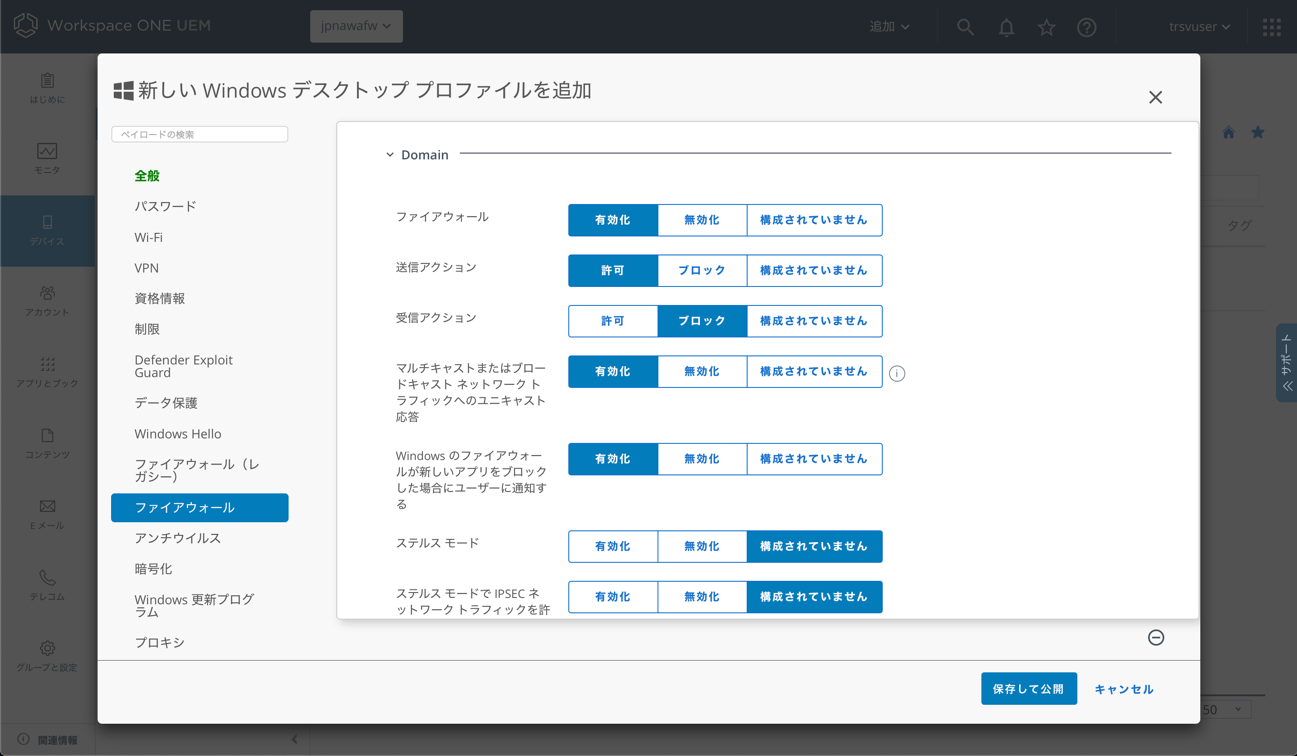Screen dimensions: 1297x756
Task: Open モニタ sidebar section
Action: point(47,159)
